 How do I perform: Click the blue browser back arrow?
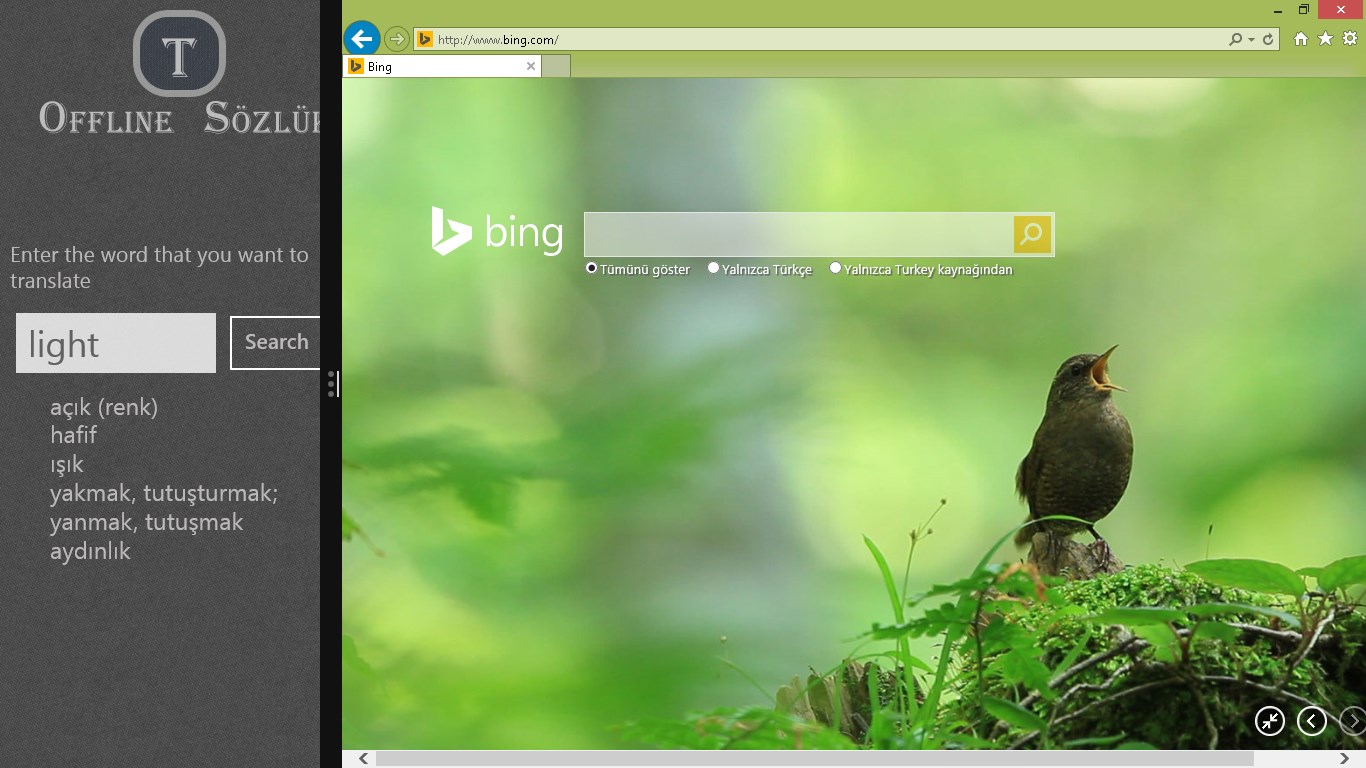click(361, 39)
